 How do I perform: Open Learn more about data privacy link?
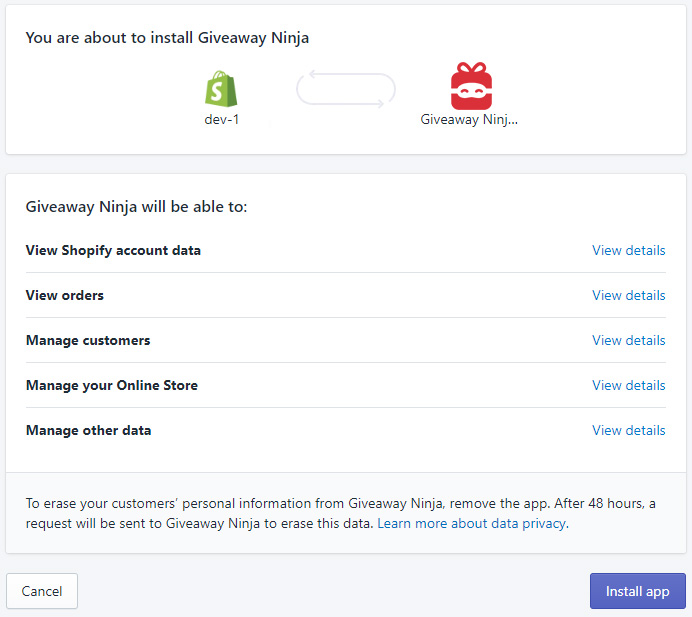pos(472,523)
